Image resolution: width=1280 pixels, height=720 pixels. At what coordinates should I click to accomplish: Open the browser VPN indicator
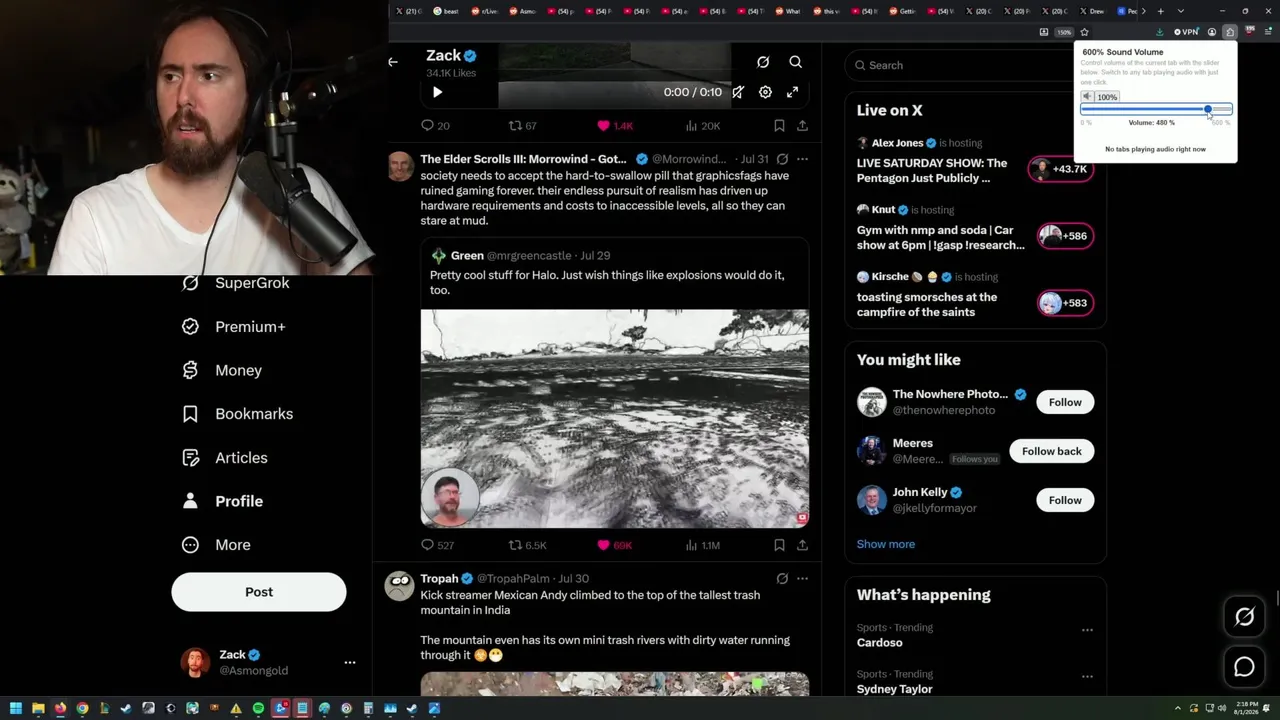(x=1187, y=32)
